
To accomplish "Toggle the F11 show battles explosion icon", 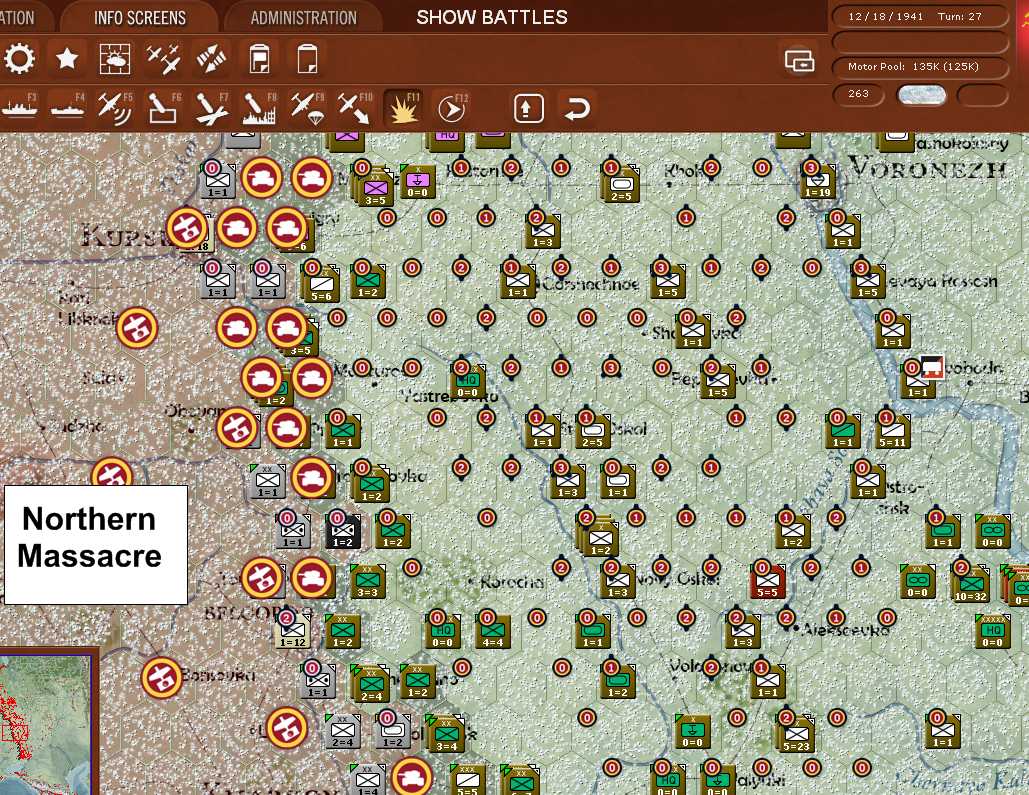I will [x=404, y=108].
